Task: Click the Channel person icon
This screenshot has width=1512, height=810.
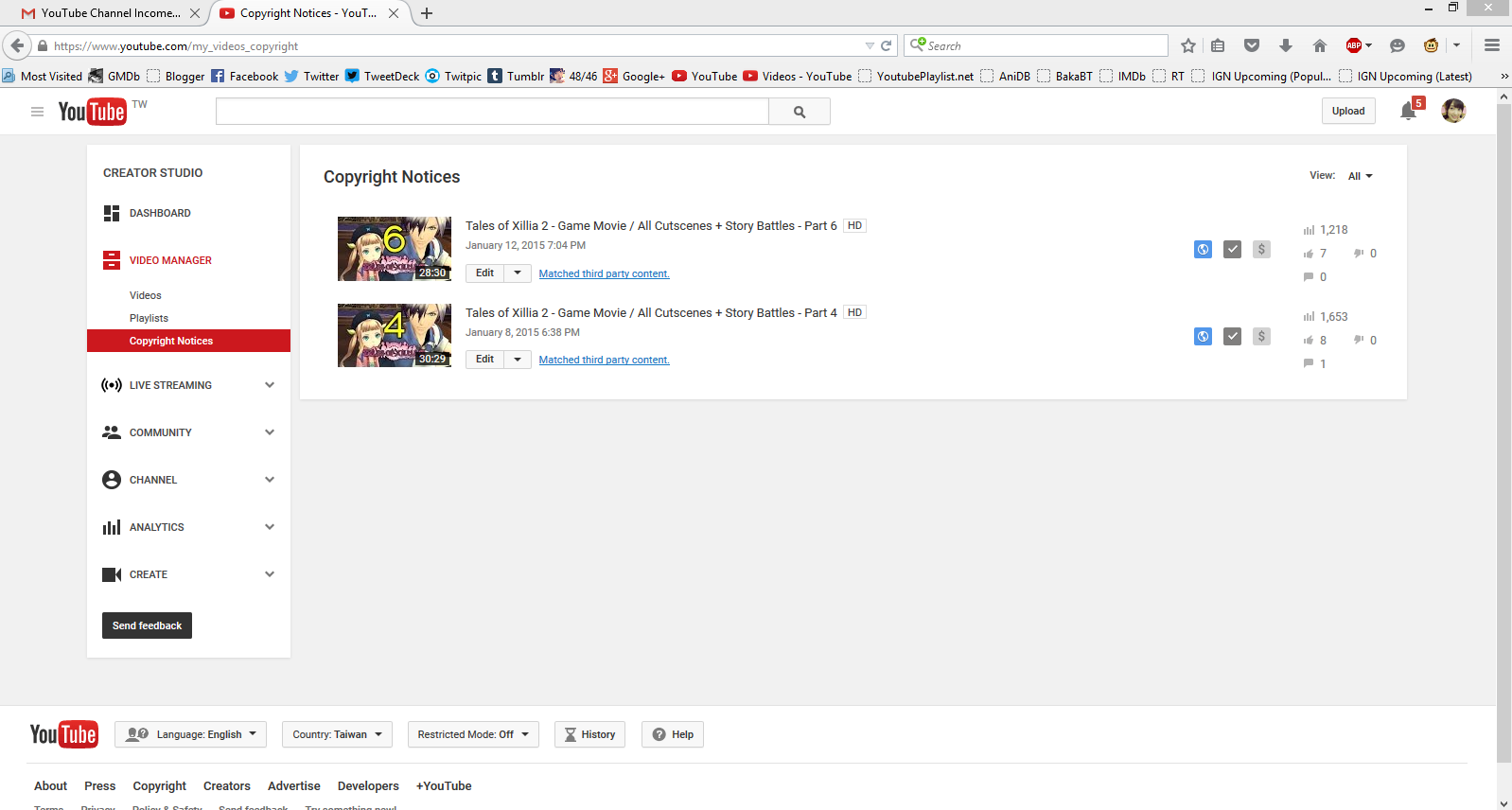Action: coord(112,480)
